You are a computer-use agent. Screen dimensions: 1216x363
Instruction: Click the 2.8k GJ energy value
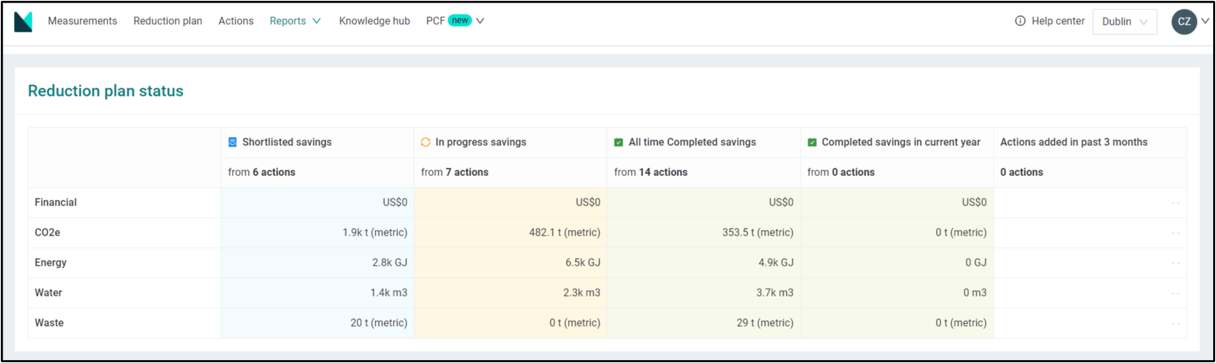pos(389,262)
